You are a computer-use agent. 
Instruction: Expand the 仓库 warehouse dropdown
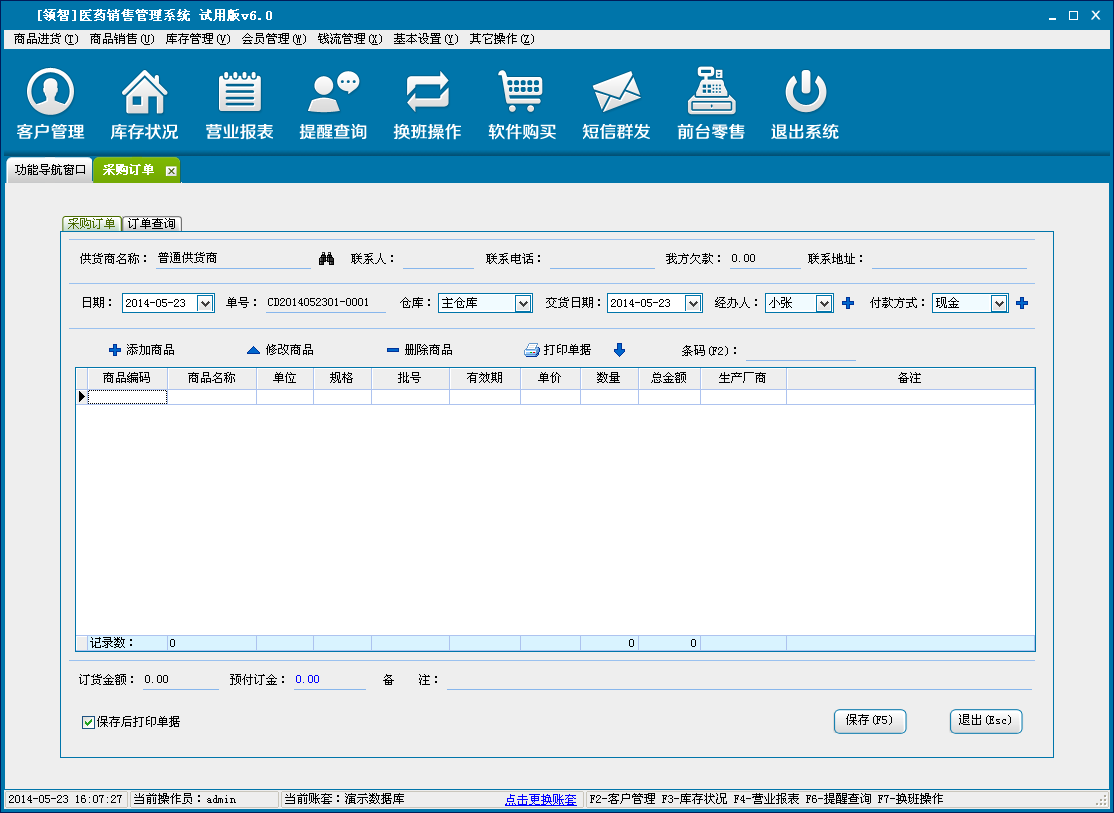(523, 303)
